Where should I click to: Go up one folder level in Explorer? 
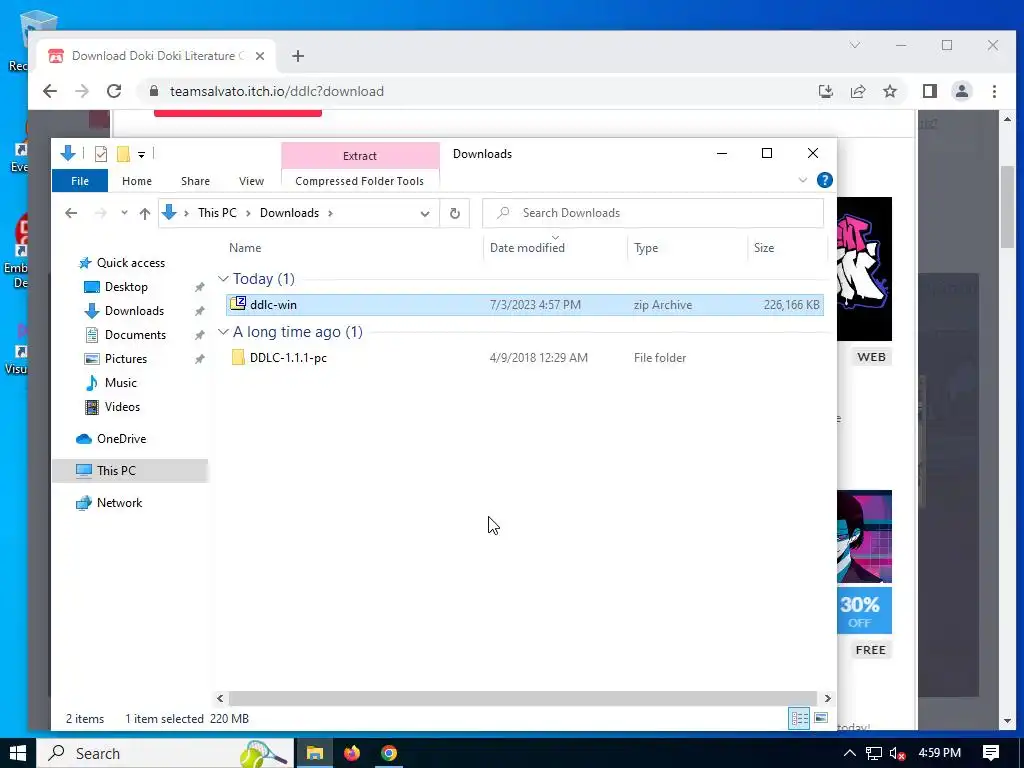(145, 213)
